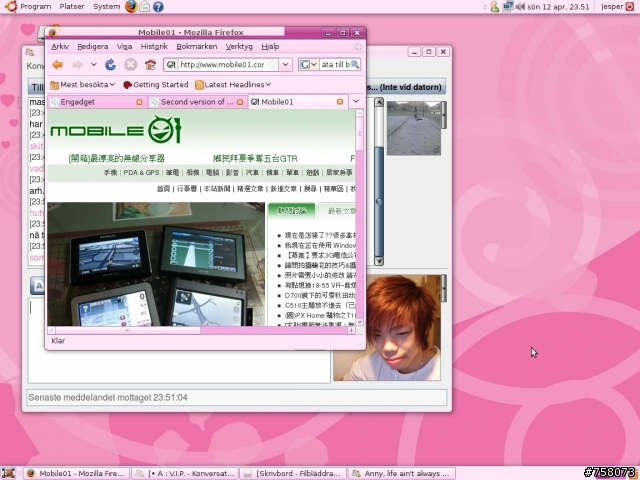This screenshot has width=640, height=480.
Task: Click the Ubuntu logo in panel
Action: click(x=11, y=7)
